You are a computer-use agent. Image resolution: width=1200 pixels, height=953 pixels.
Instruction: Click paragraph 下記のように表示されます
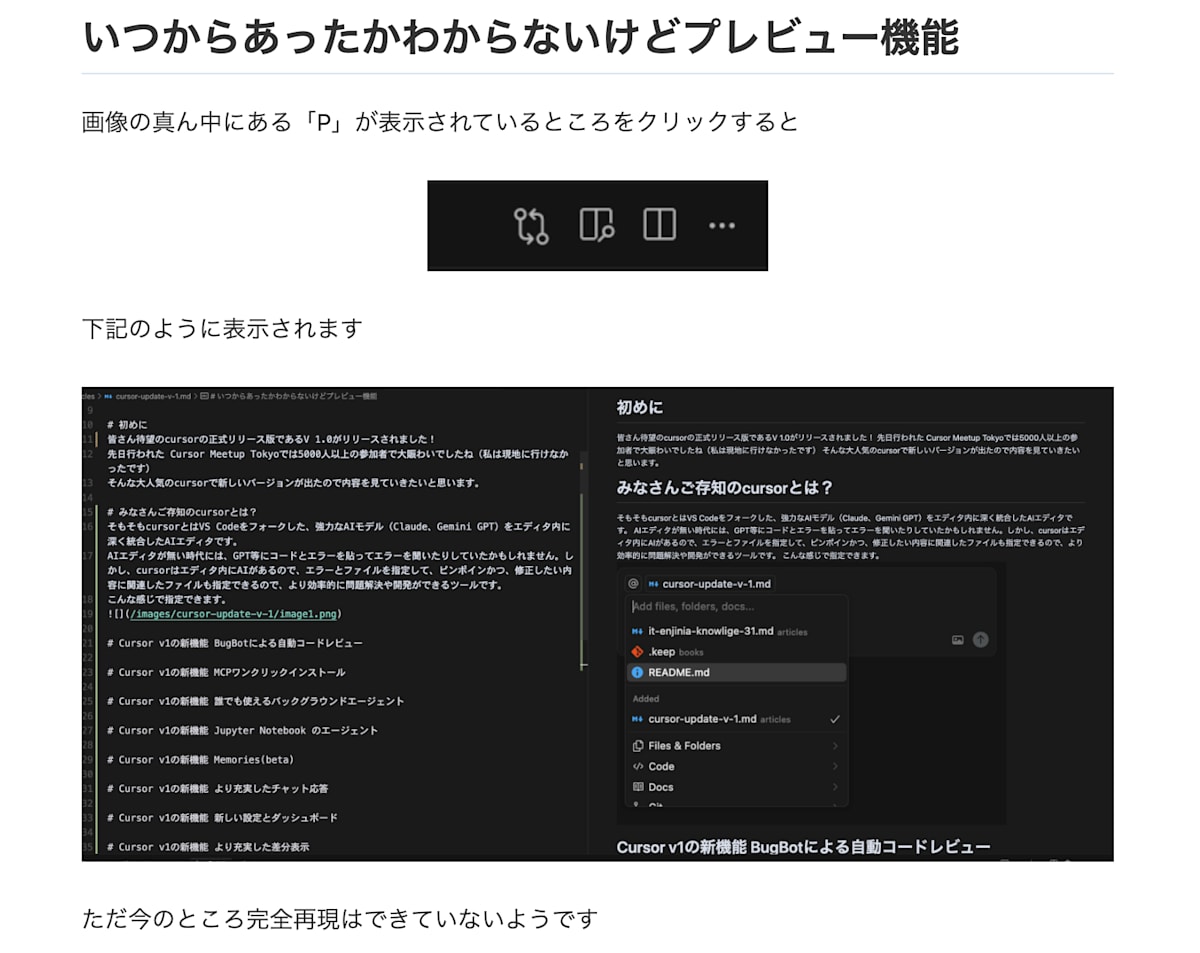point(222,328)
